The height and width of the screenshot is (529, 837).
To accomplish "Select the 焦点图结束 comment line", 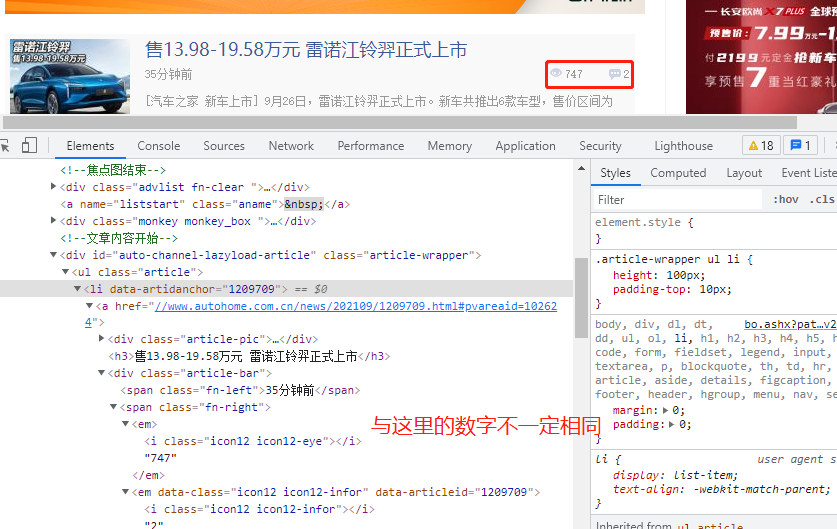I will pos(113,170).
